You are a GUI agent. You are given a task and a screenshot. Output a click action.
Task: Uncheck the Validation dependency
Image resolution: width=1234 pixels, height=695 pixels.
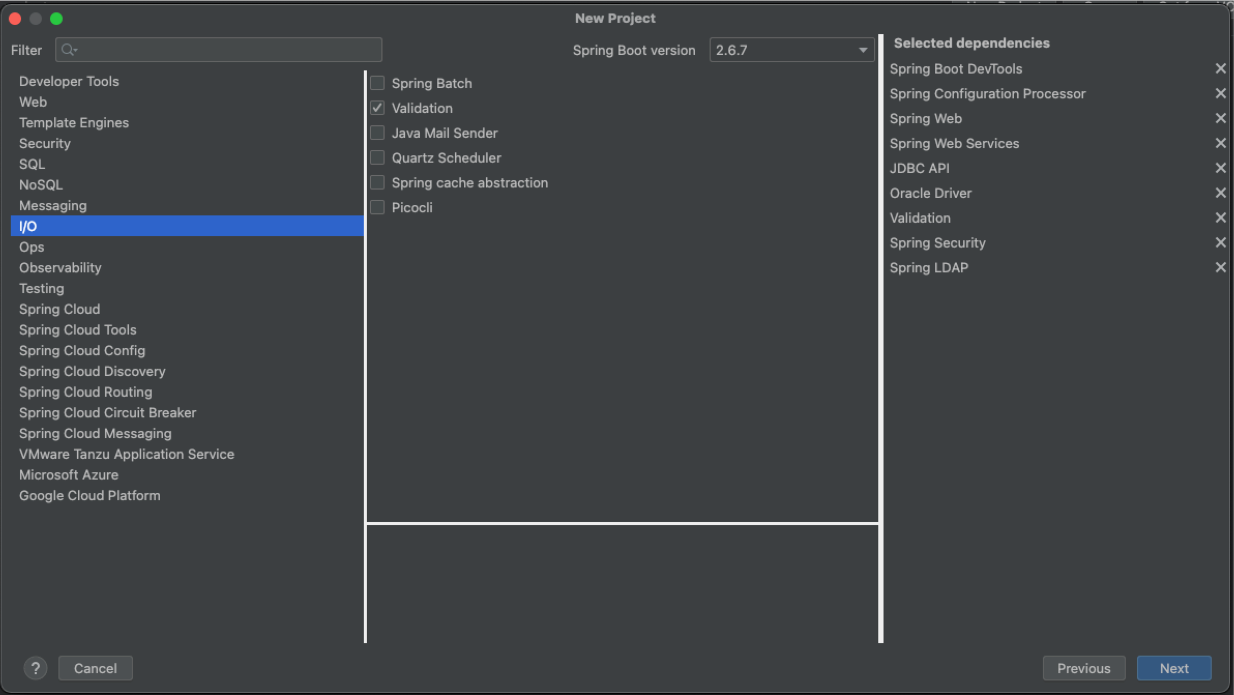coord(377,108)
